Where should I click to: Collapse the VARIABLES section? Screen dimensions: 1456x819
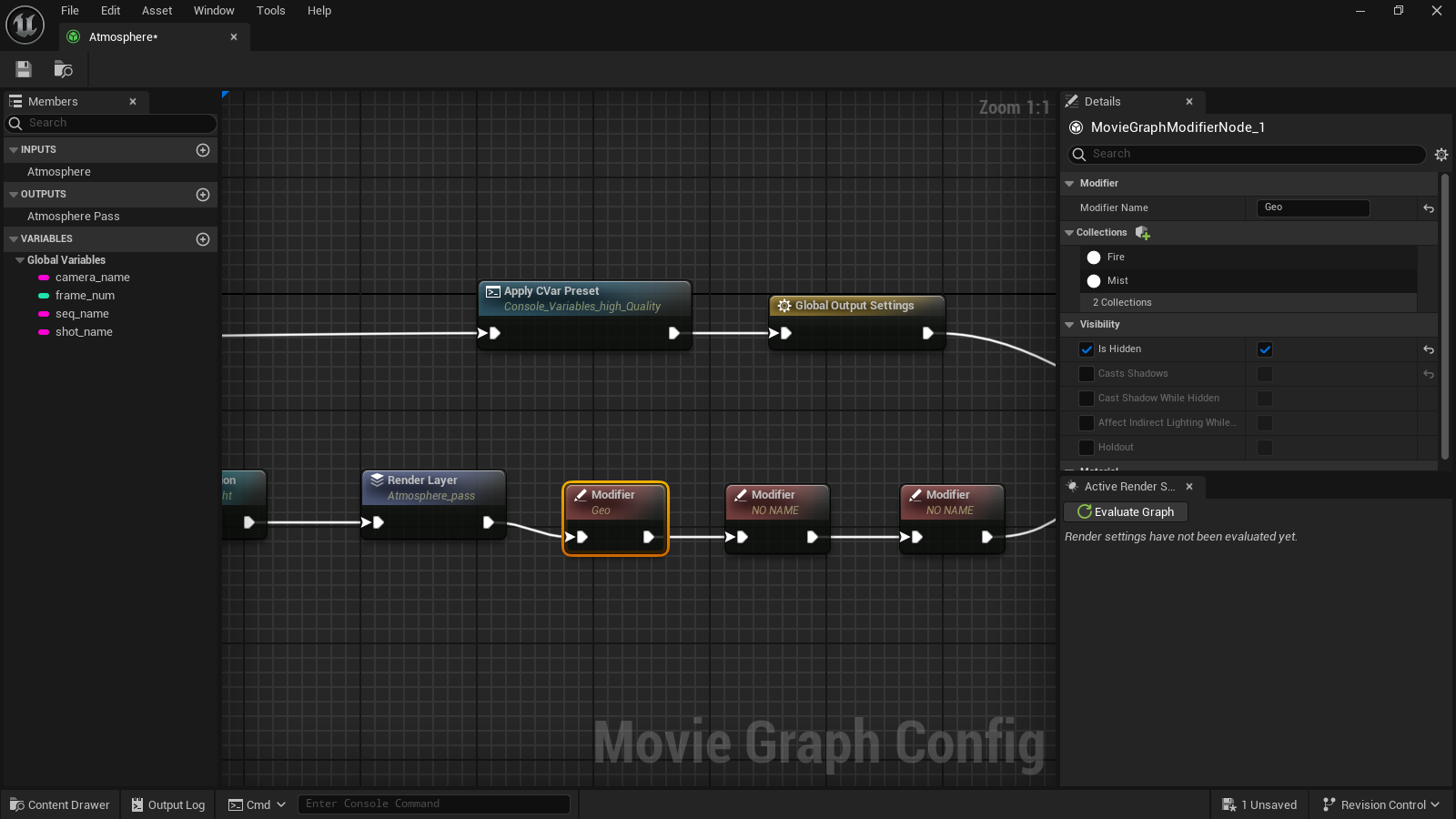pyautogui.click(x=14, y=239)
